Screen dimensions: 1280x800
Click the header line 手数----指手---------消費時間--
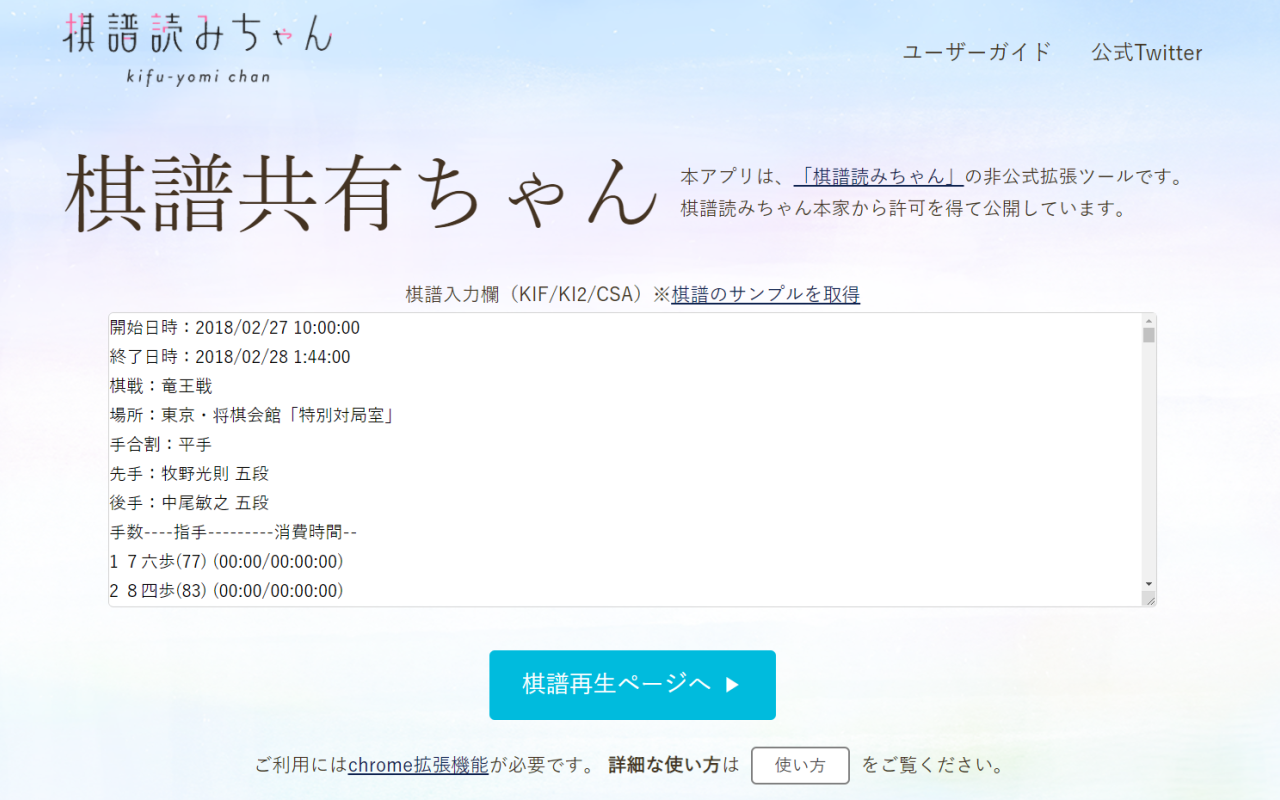(x=234, y=532)
